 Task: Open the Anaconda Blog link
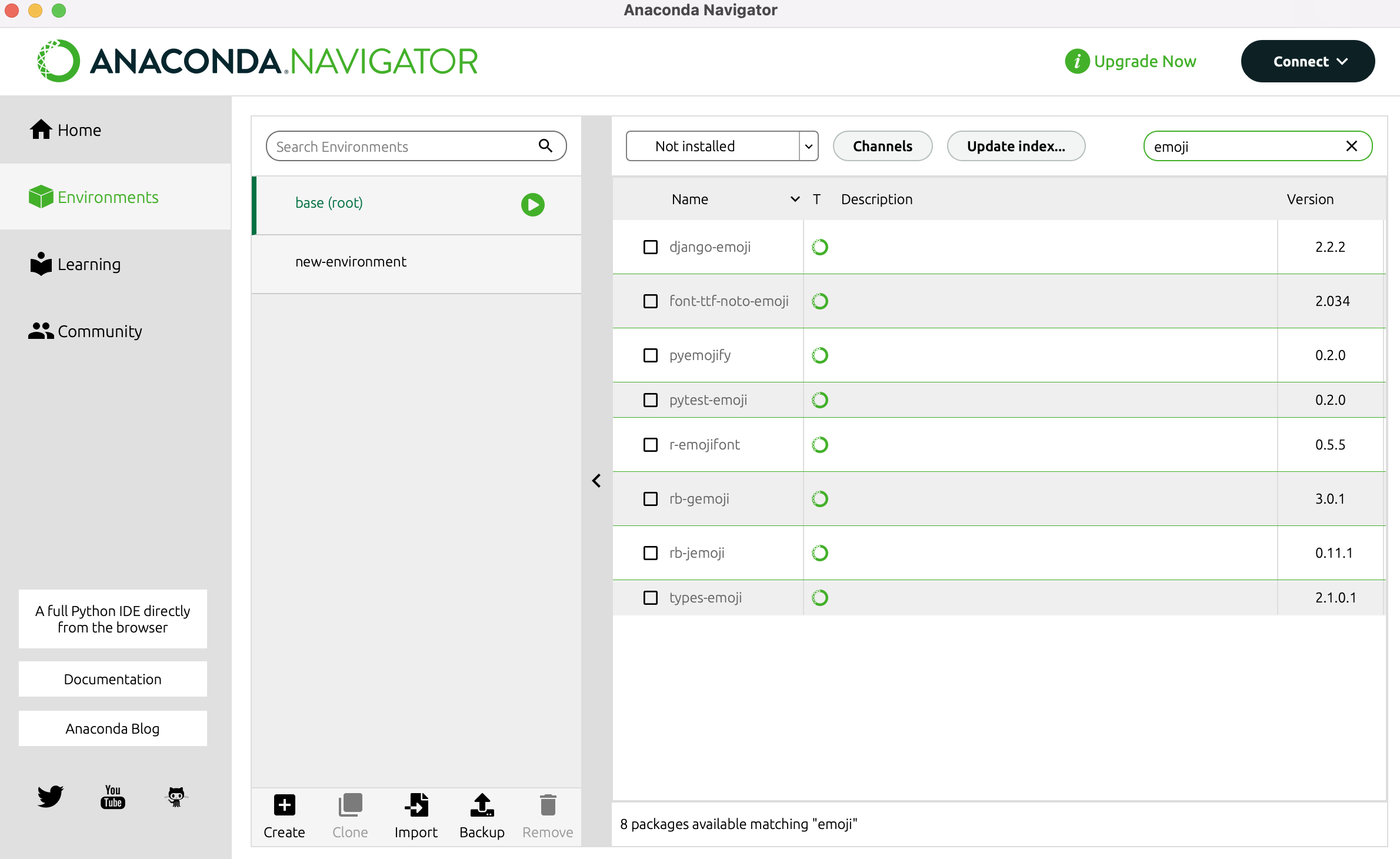(x=113, y=728)
